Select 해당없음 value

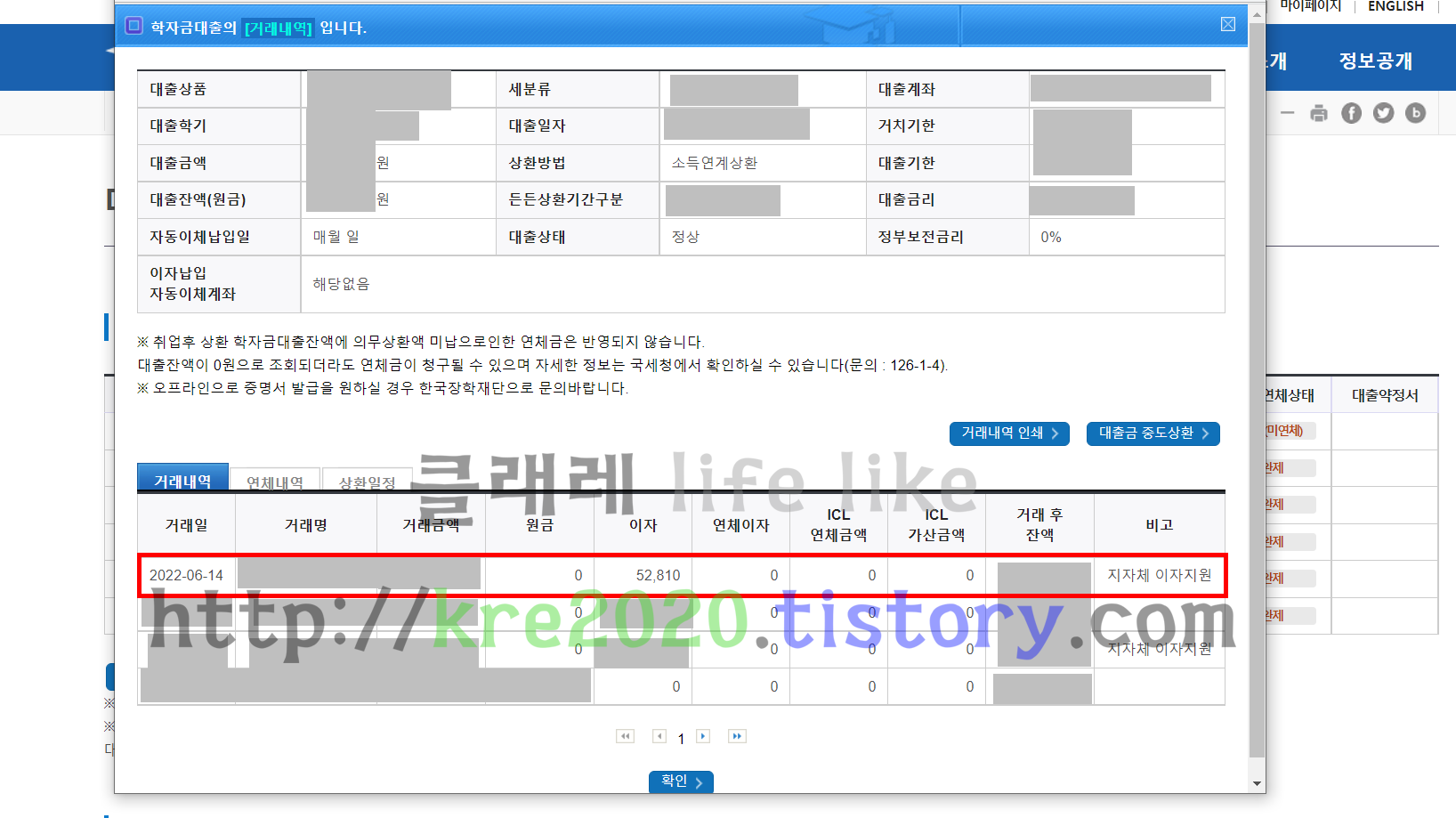(341, 284)
